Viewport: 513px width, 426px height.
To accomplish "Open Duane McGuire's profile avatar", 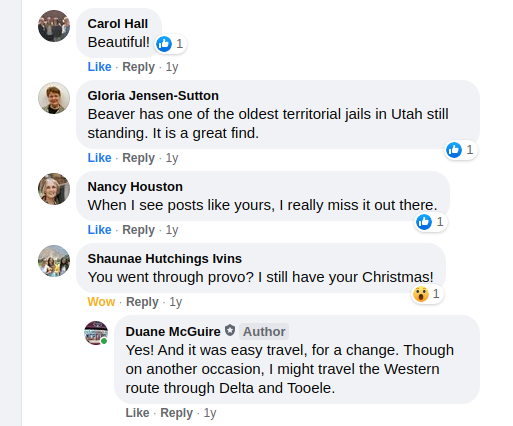I will point(96,333).
